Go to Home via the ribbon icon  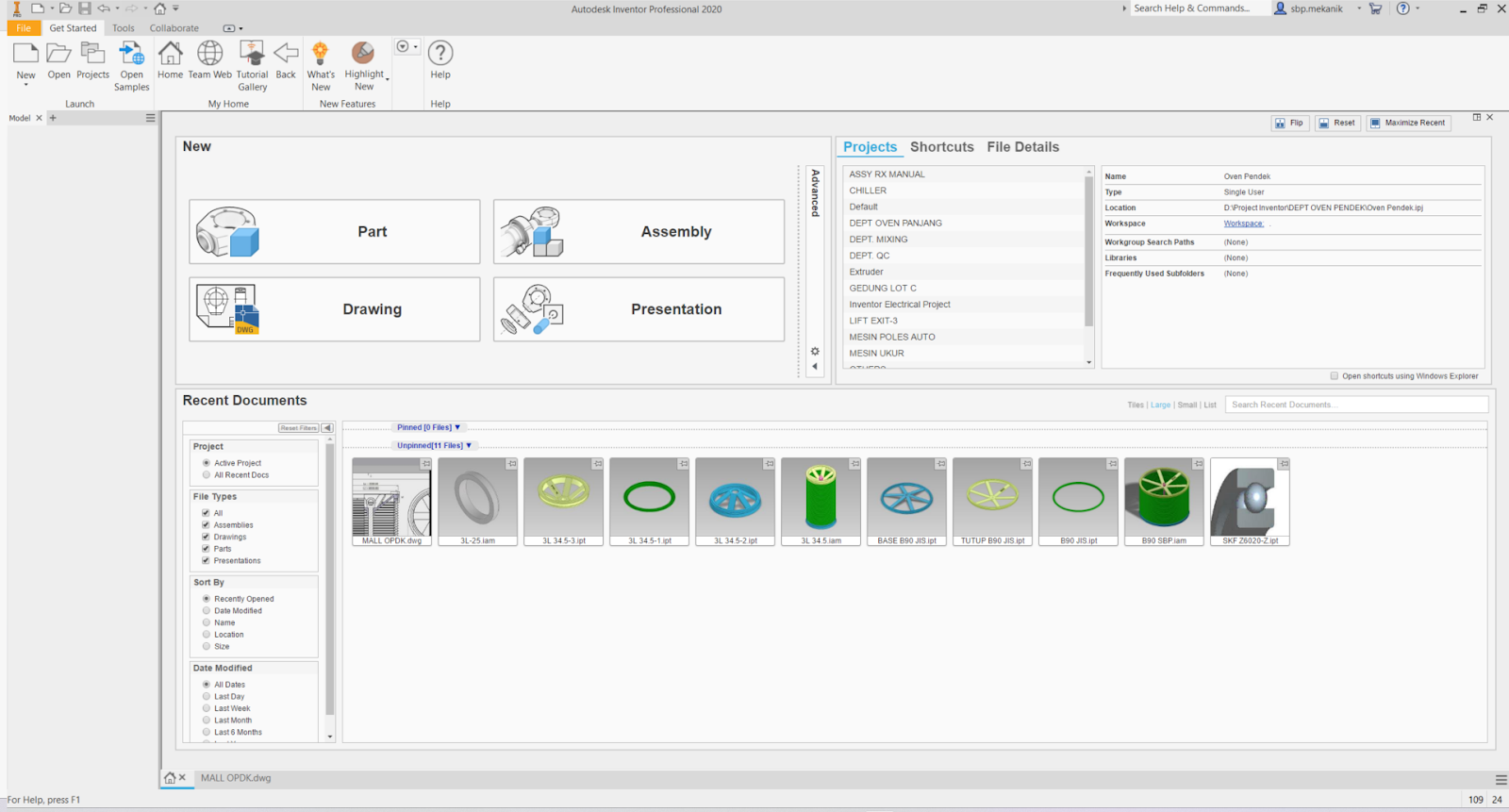(170, 54)
